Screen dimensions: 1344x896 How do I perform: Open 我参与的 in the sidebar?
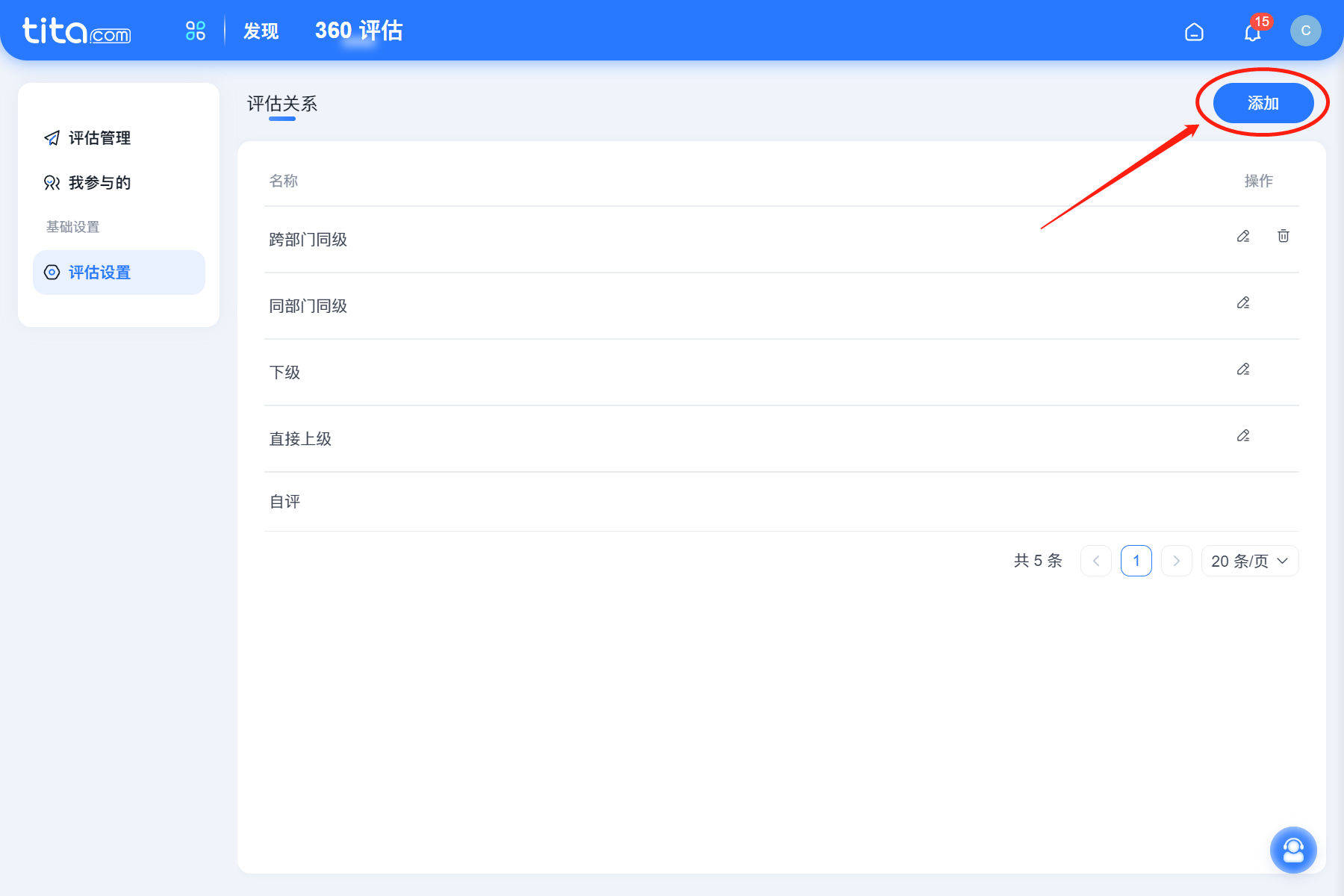click(x=119, y=183)
